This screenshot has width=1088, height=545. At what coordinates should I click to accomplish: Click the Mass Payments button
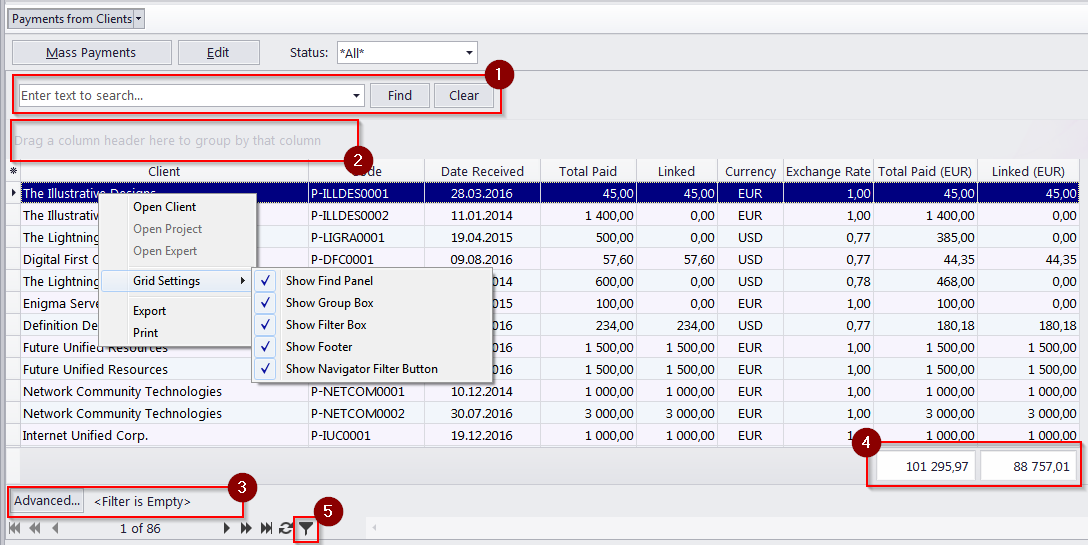92,53
